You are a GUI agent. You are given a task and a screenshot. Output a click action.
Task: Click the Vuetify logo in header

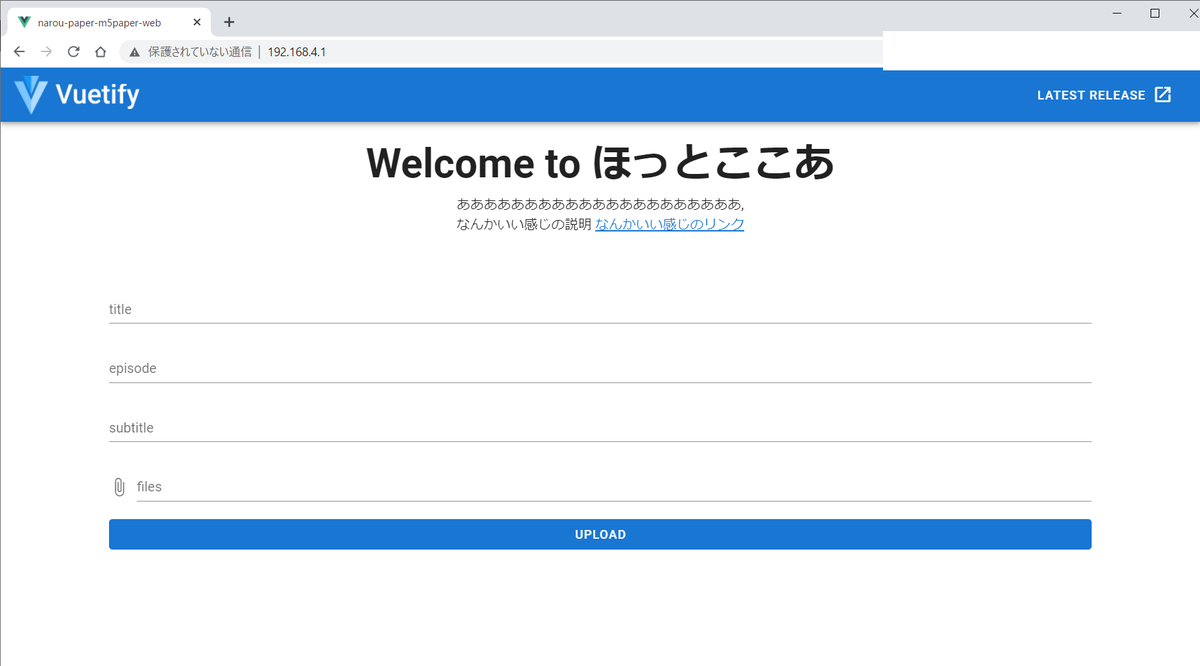click(77, 95)
